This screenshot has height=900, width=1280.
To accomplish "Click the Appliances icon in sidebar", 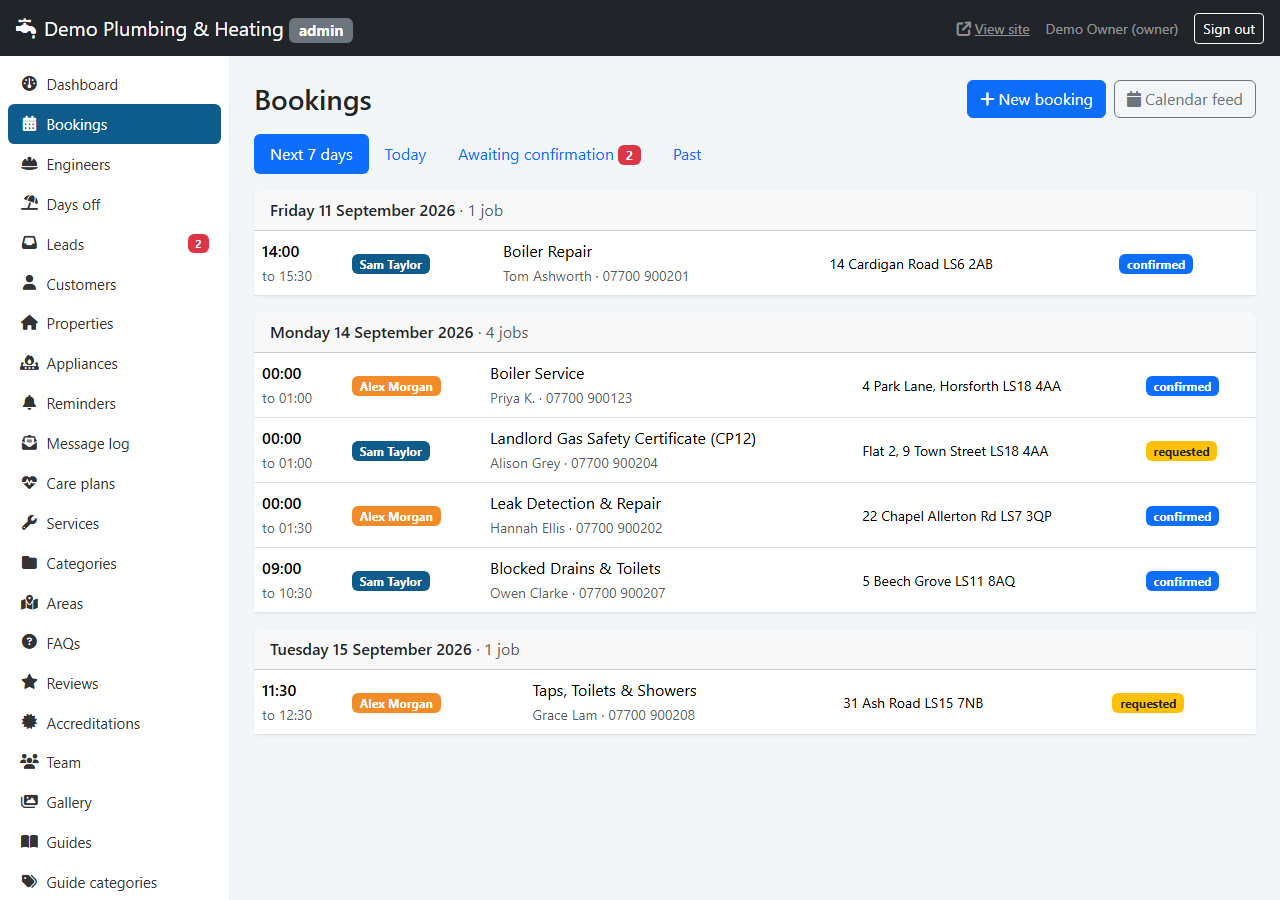I will pyautogui.click(x=29, y=363).
